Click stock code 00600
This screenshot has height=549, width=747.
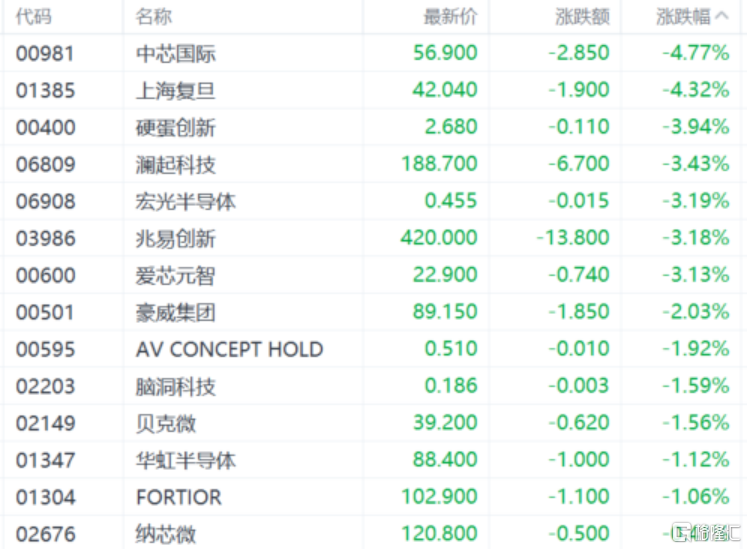pyautogui.click(x=45, y=275)
